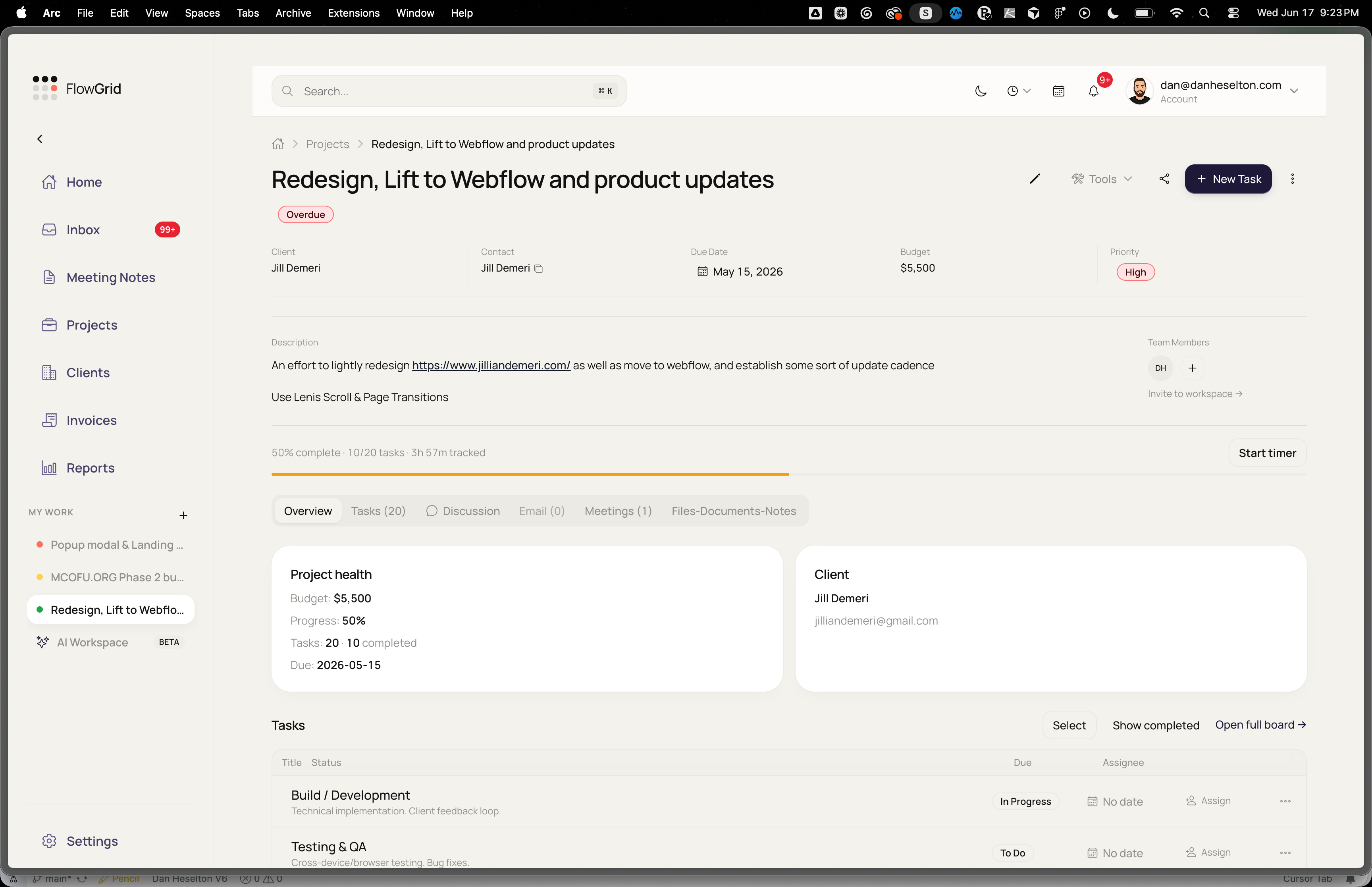The width and height of the screenshot is (1372, 887).
Task: Switch to the Tasks (20) tab
Action: [378, 511]
